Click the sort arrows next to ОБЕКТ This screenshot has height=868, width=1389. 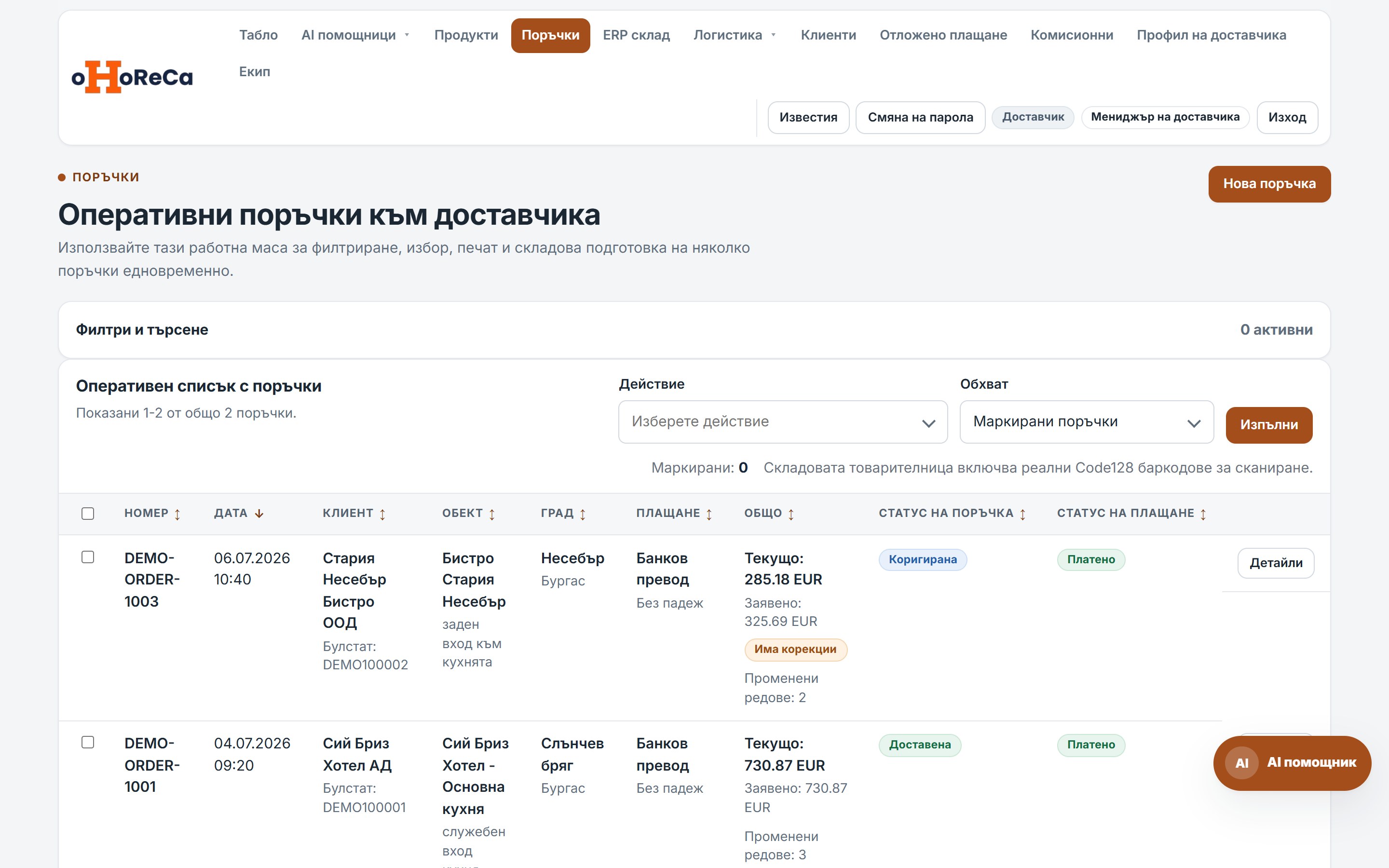492,515
